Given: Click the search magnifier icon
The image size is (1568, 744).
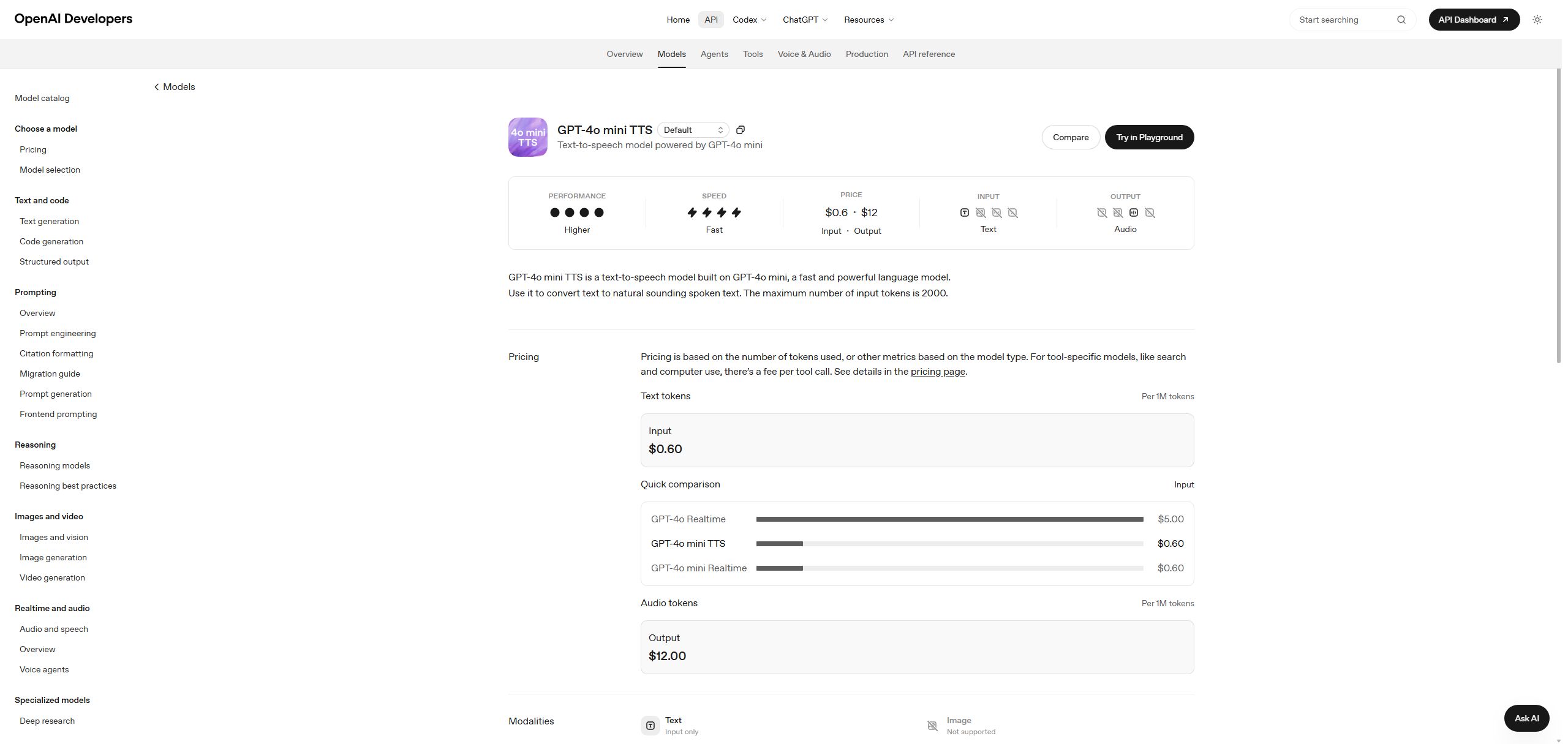Looking at the screenshot, I should point(1401,20).
